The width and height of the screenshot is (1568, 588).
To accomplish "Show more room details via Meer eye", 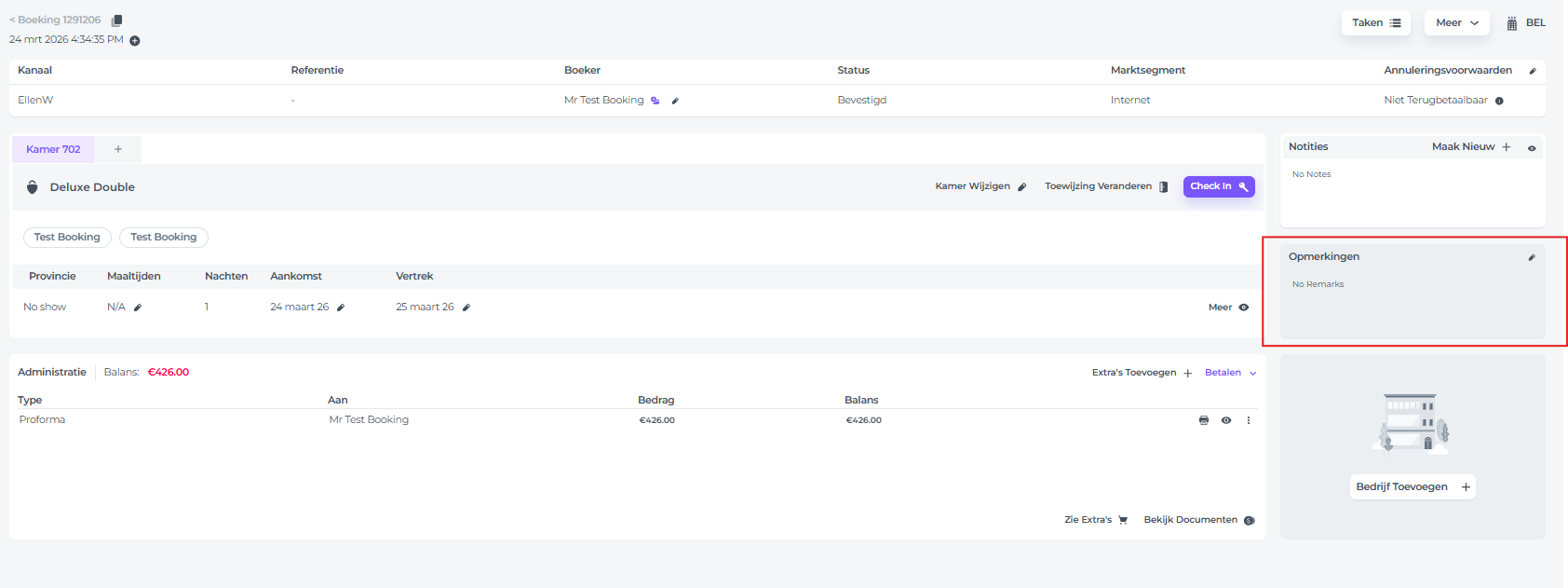I will coord(1243,308).
